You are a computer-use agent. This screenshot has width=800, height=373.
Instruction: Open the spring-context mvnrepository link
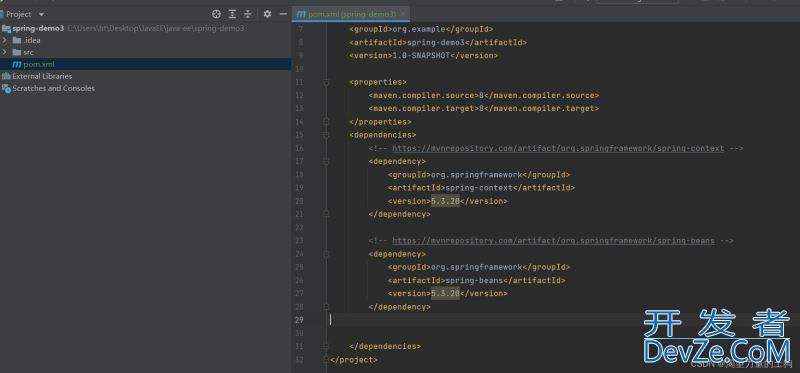tap(558, 148)
